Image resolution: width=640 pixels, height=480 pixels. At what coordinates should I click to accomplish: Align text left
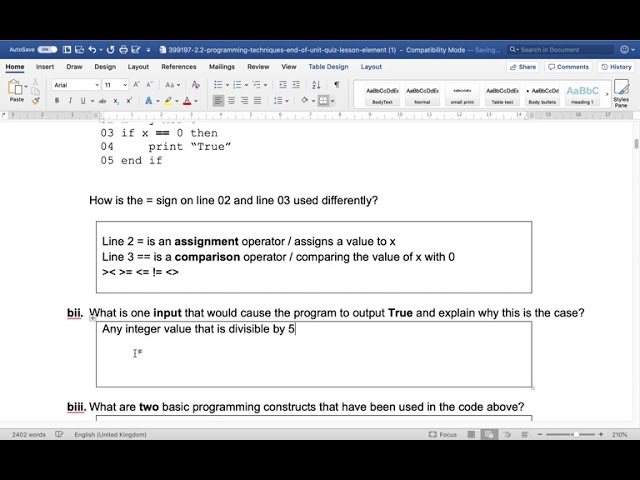pyautogui.click(x=218, y=100)
